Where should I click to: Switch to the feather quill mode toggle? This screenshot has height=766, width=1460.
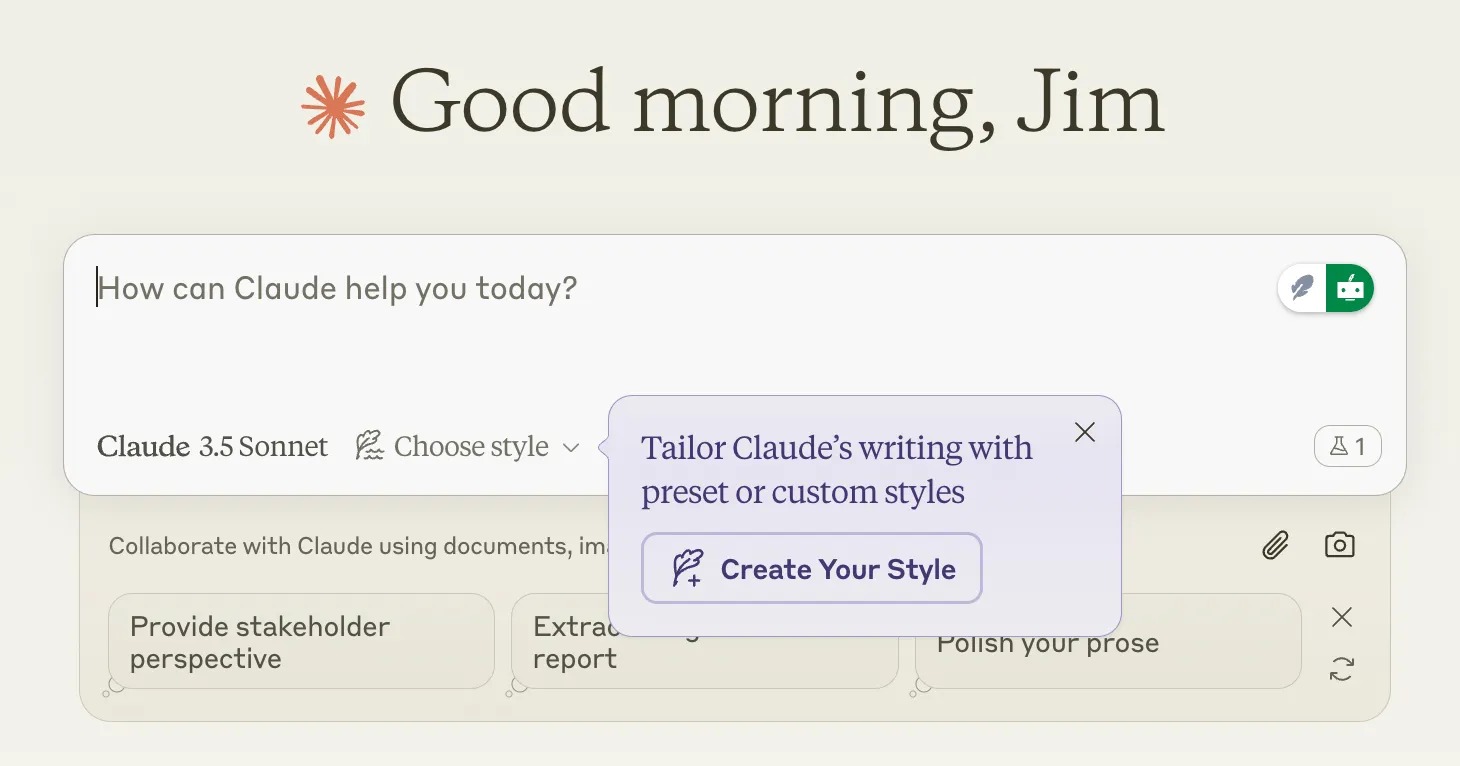pyautogui.click(x=1302, y=289)
